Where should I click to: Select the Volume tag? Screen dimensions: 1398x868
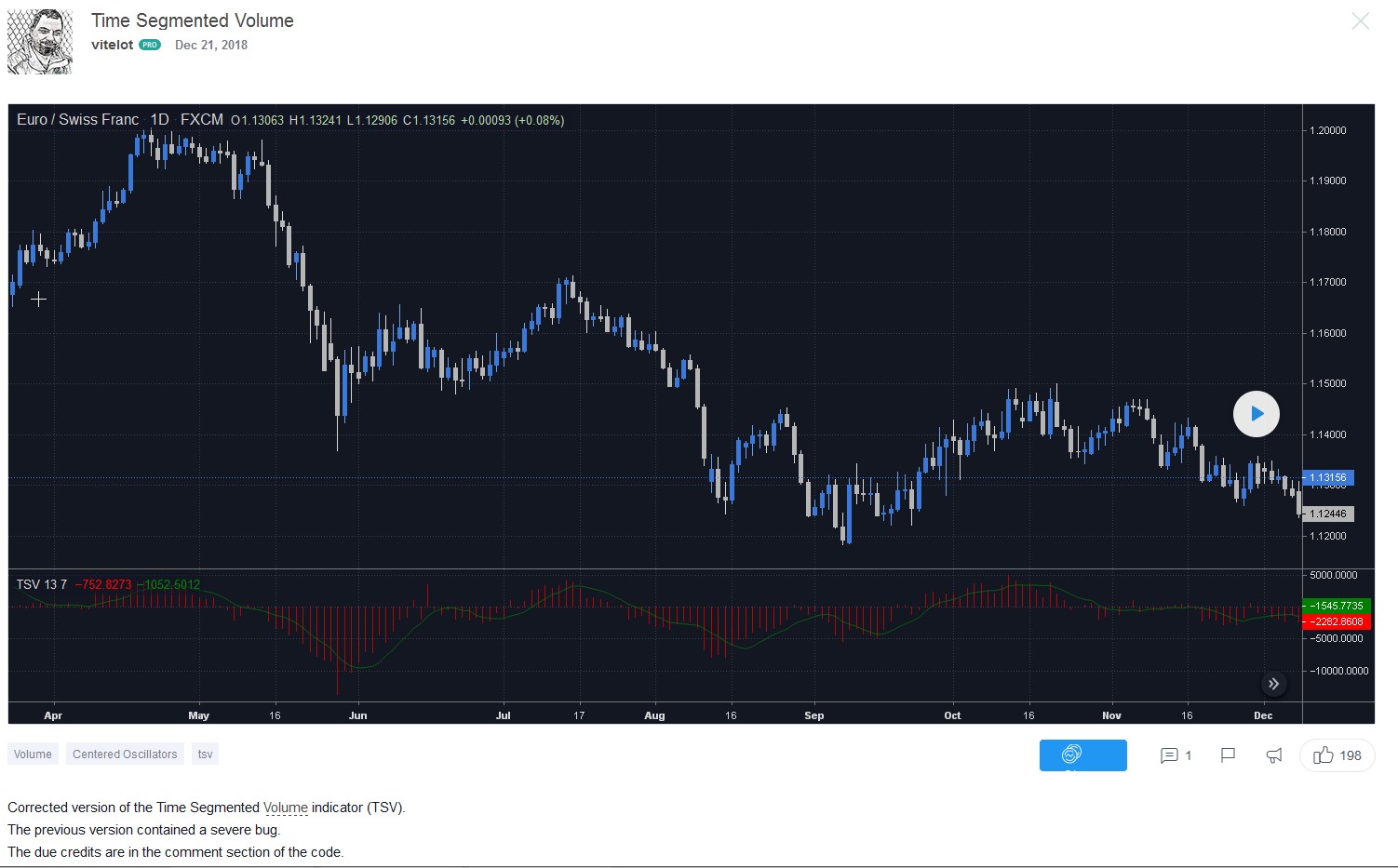(x=33, y=754)
